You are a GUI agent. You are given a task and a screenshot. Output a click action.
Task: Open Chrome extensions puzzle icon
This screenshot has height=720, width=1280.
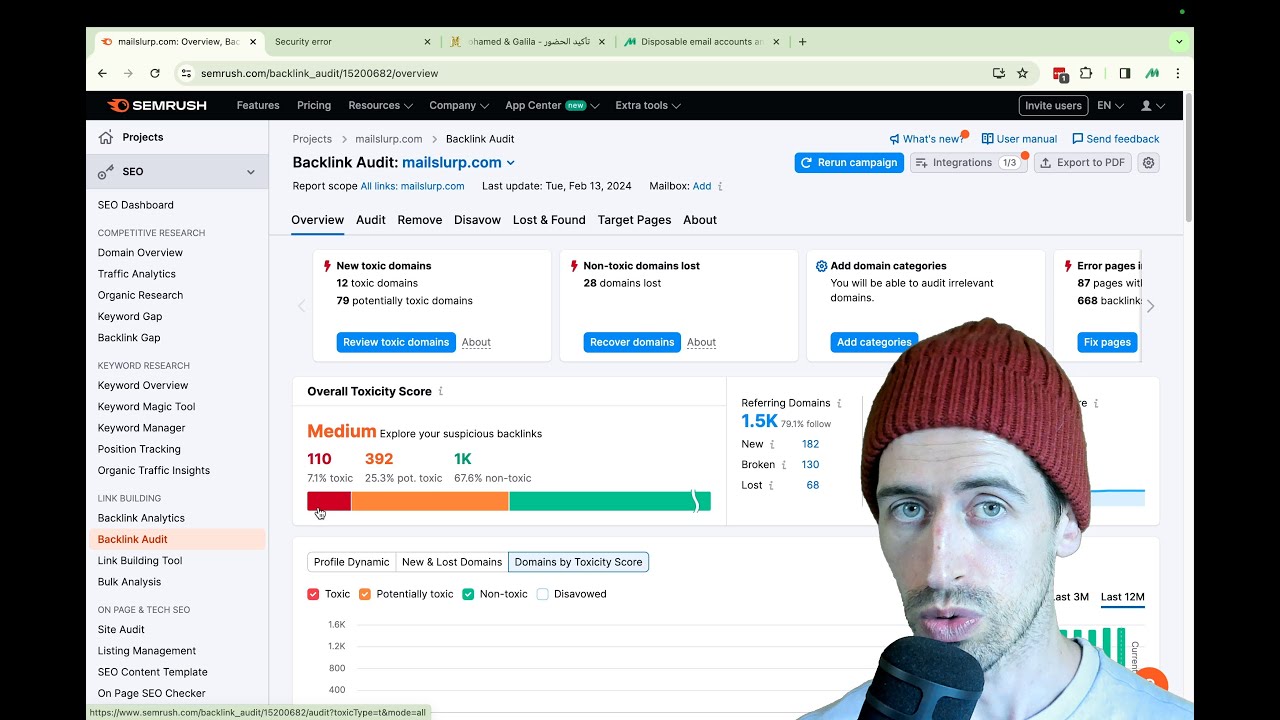pyautogui.click(x=1086, y=73)
